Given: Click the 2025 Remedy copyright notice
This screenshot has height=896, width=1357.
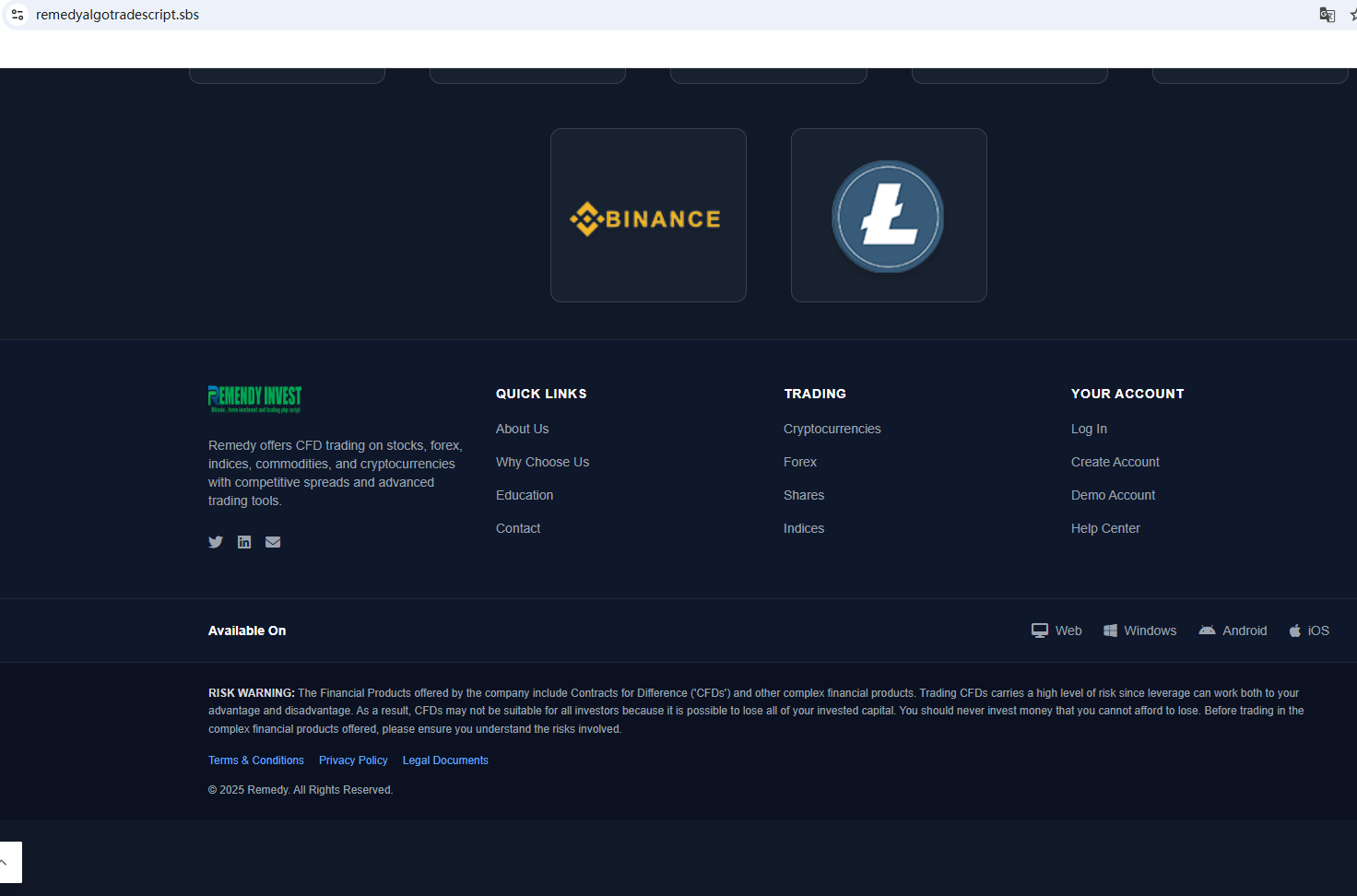Looking at the screenshot, I should [x=301, y=790].
